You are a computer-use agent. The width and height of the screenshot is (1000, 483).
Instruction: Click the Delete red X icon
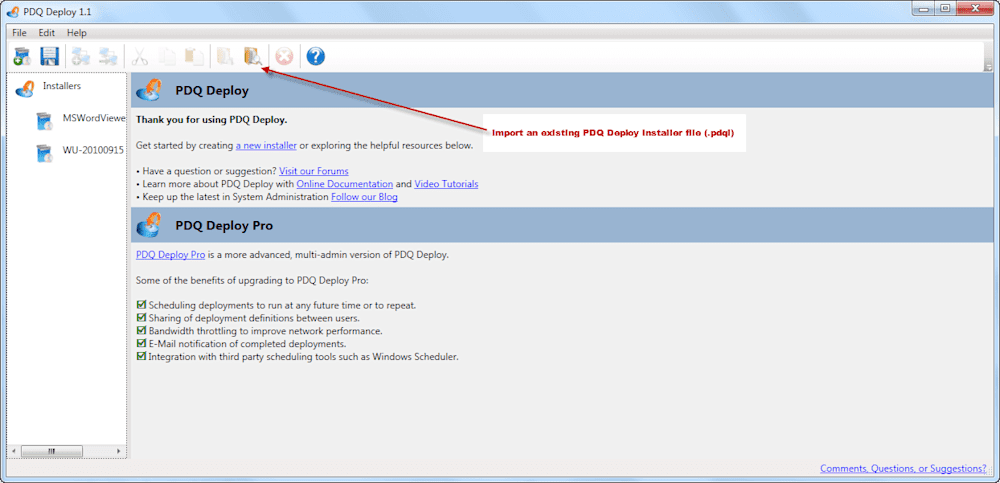pos(284,57)
